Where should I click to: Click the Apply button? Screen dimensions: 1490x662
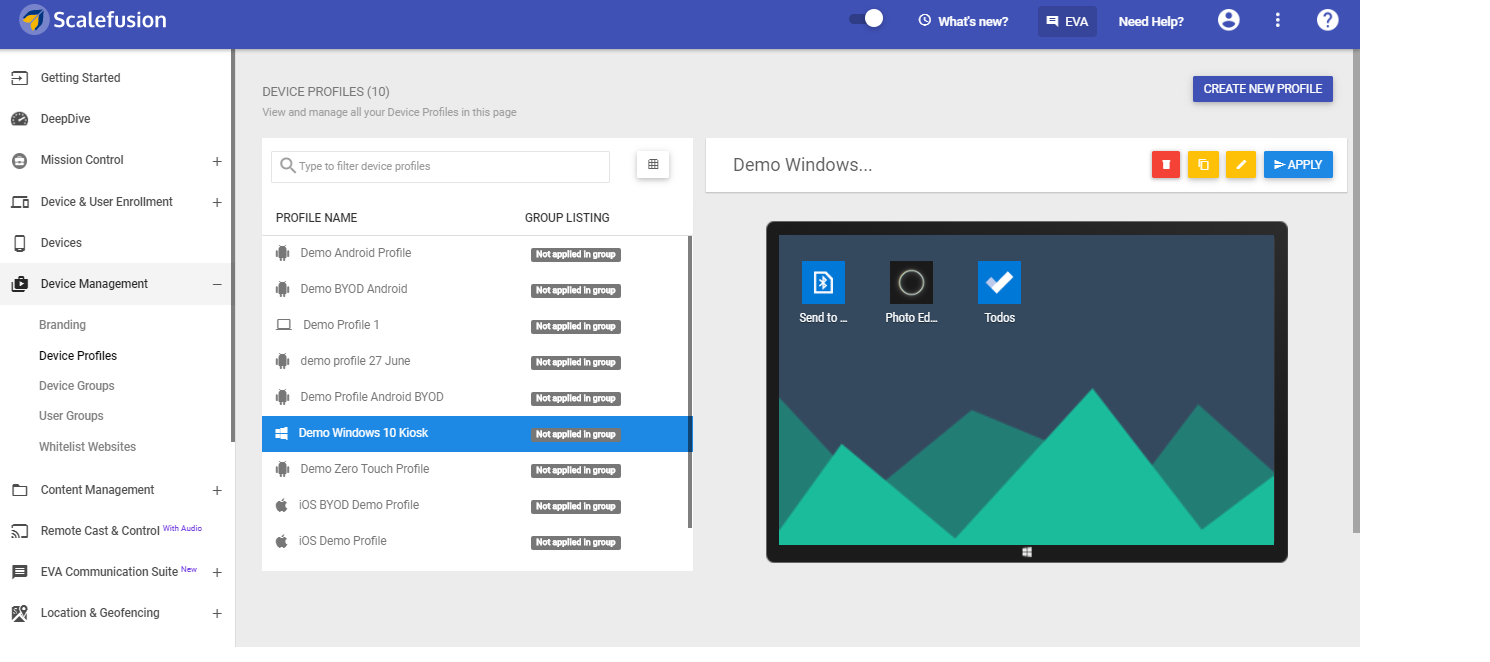pos(1298,165)
